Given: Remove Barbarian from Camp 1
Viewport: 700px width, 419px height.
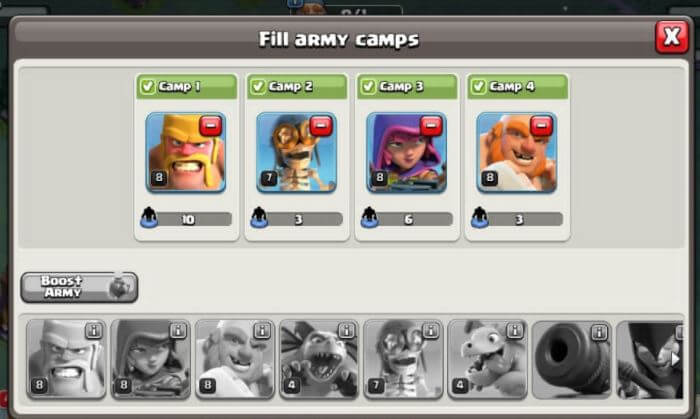Looking at the screenshot, I should pos(210,126).
